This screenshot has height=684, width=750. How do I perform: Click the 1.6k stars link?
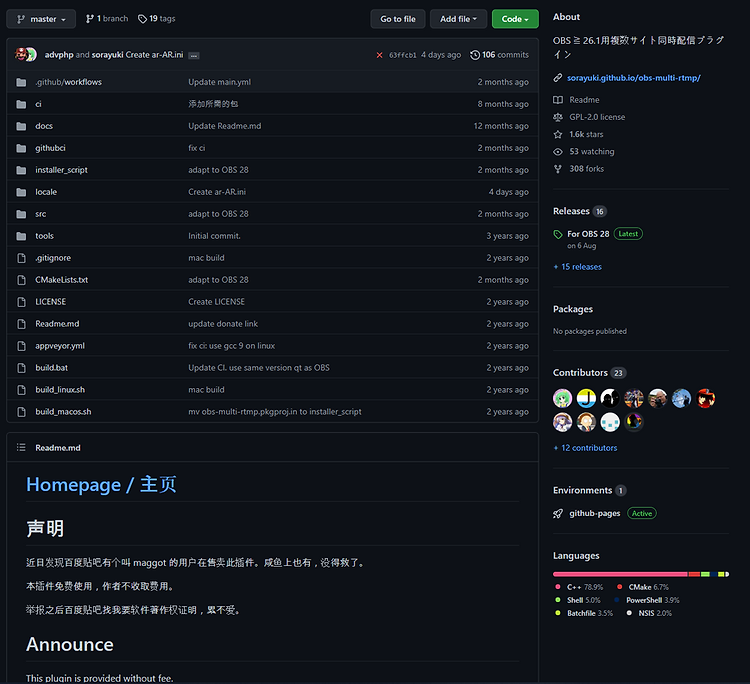(x=586, y=134)
